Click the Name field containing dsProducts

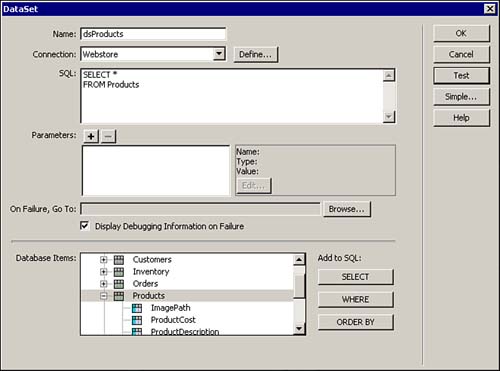coord(153,34)
